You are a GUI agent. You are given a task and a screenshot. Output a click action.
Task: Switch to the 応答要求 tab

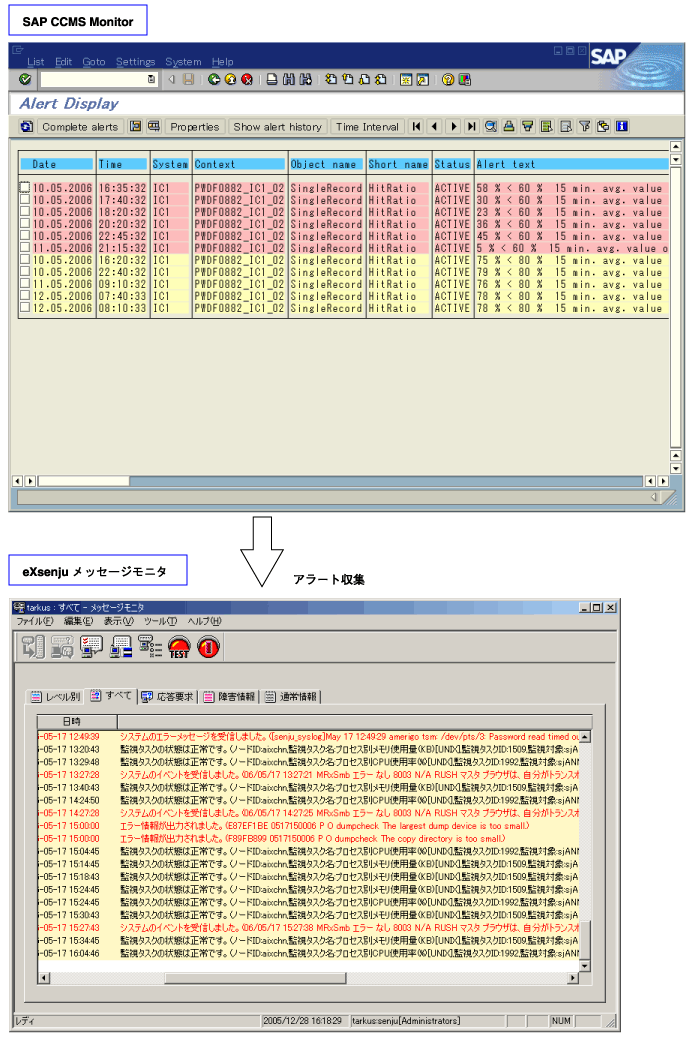[168, 696]
